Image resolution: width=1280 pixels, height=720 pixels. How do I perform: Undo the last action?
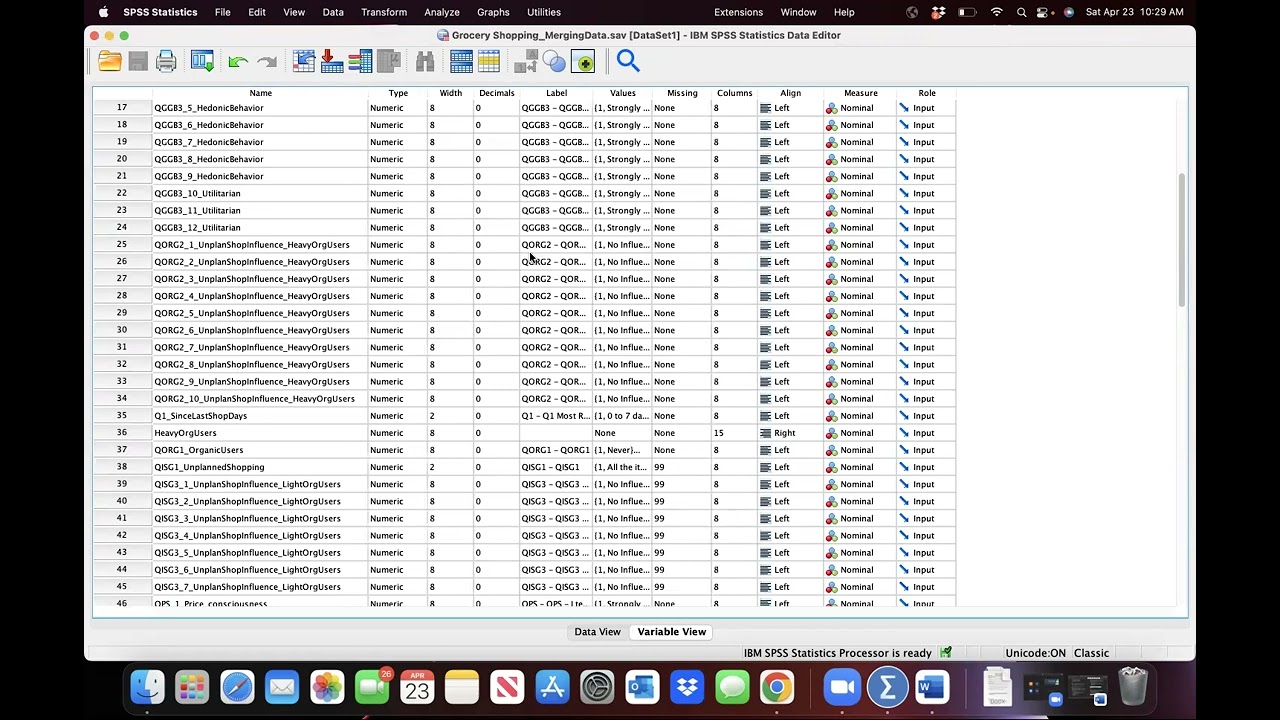tap(238, 62)
